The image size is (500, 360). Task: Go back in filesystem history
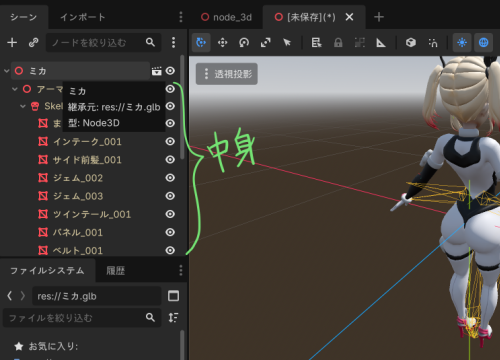coord(10,296)
